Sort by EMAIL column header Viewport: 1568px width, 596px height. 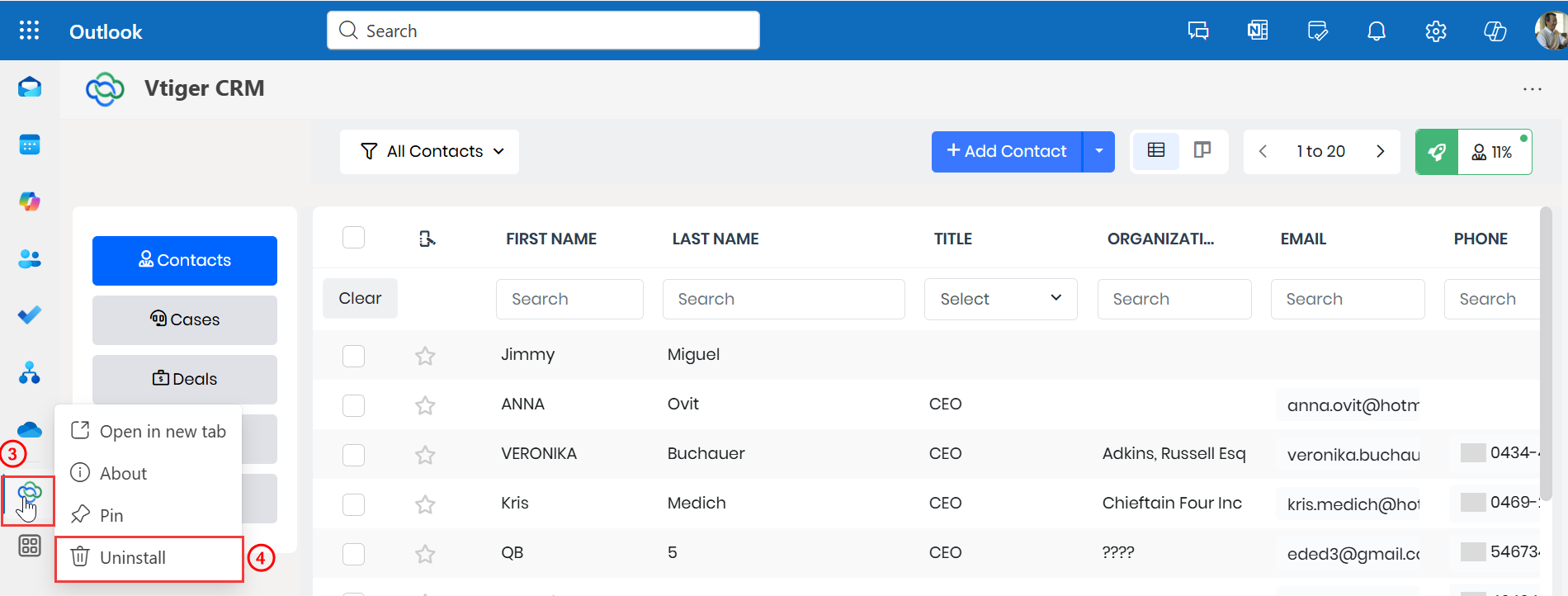(1303, 239)
